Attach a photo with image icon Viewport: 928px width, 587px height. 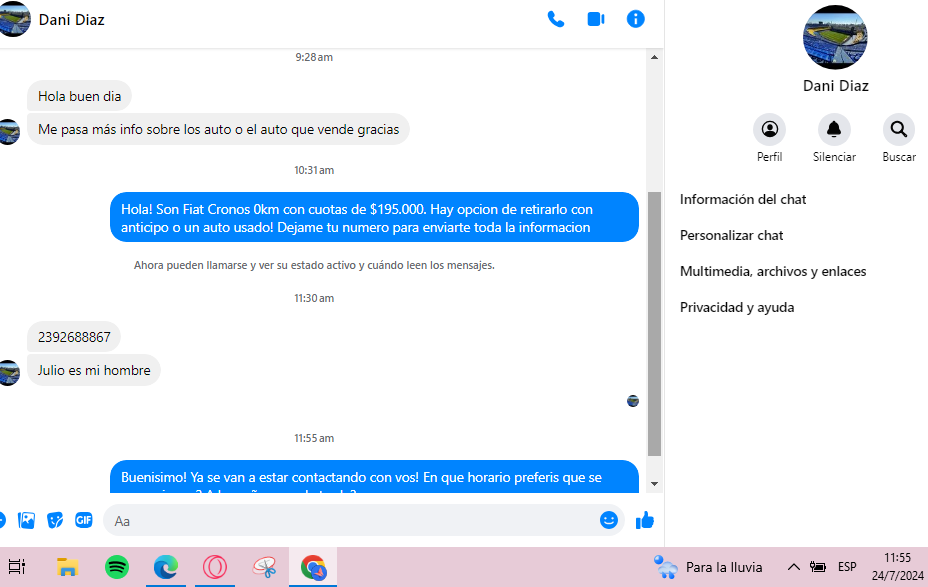27,520
